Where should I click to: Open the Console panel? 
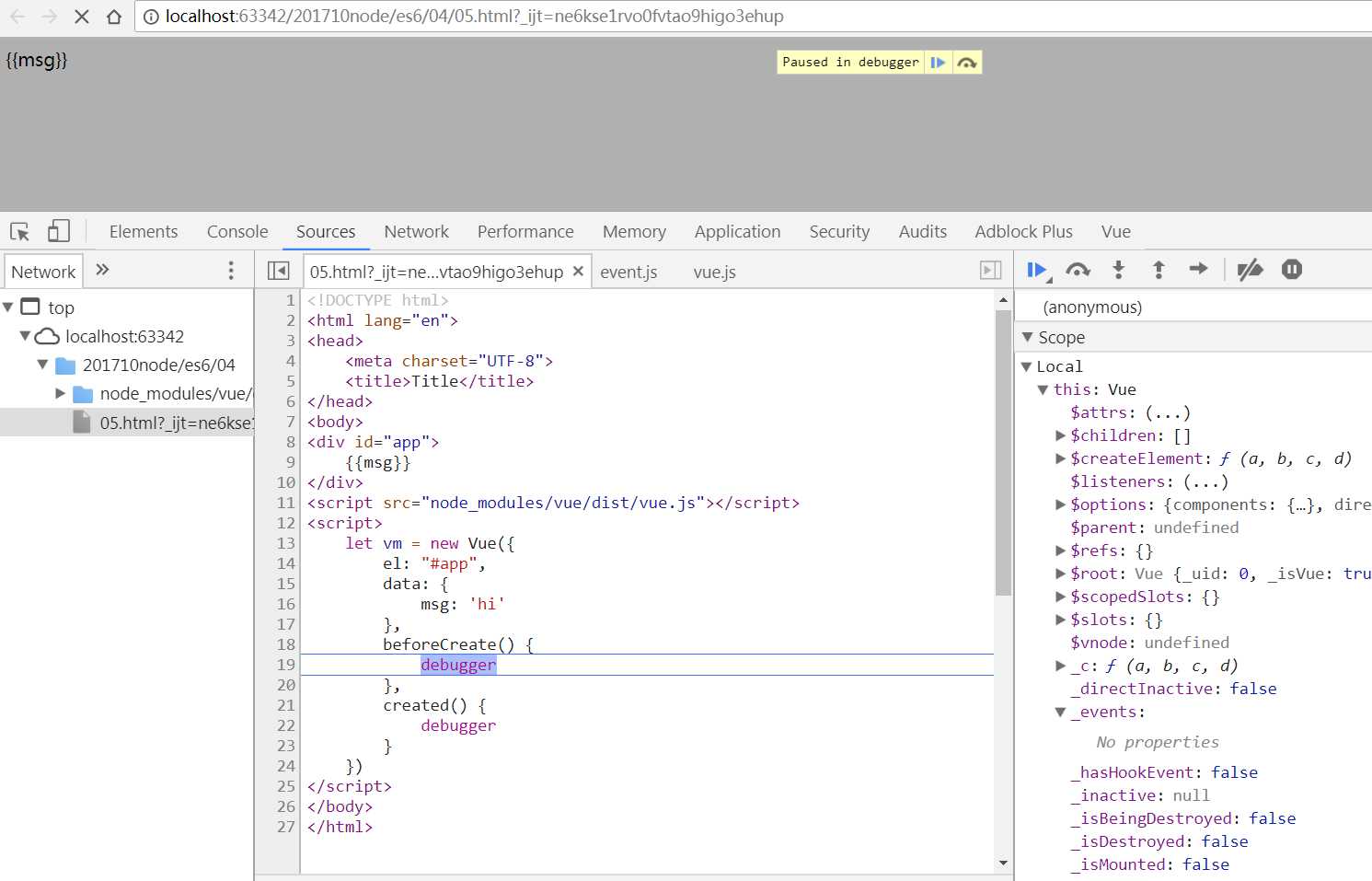coord(237,232)
